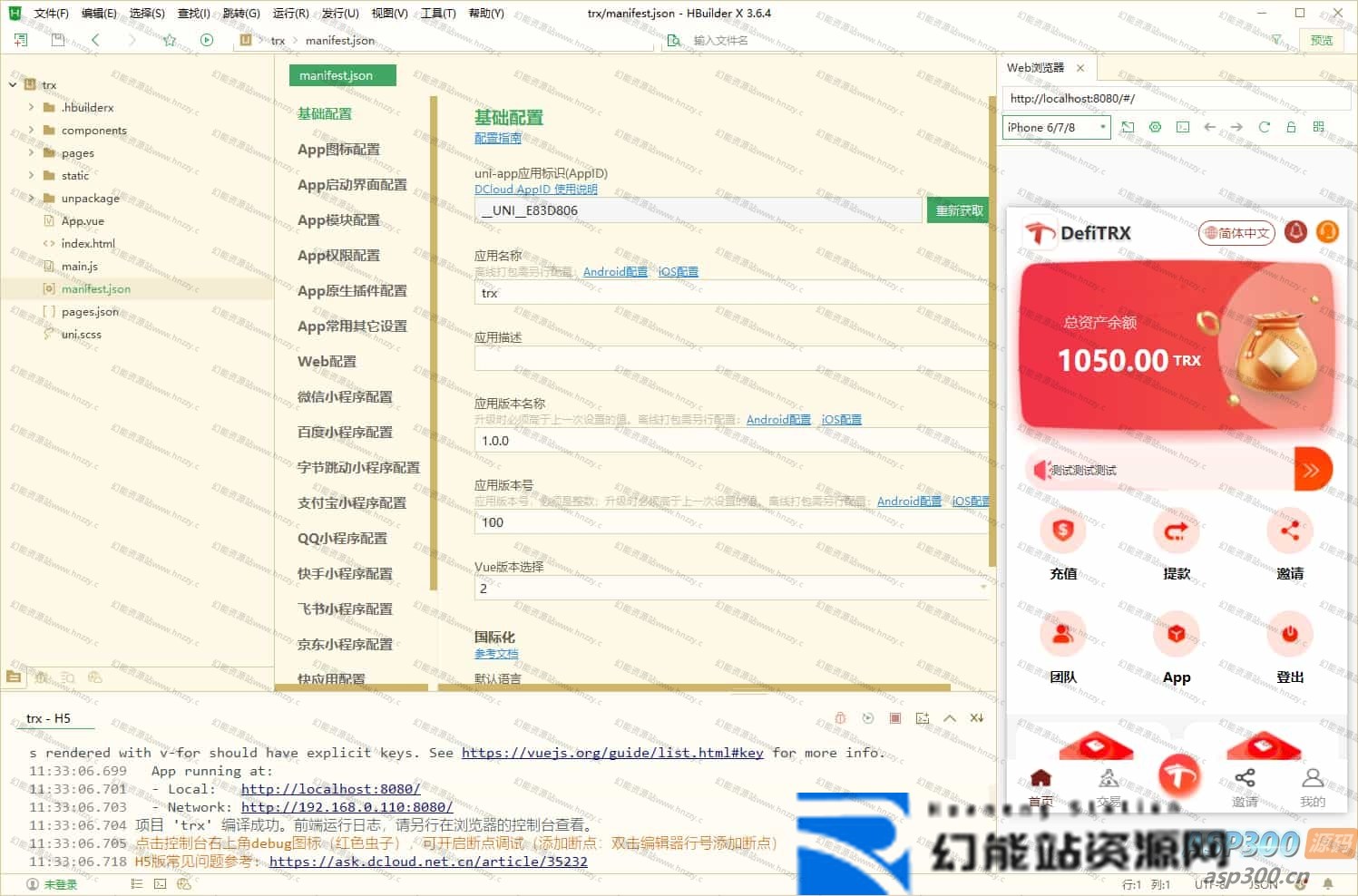Click the QR code icon in browser toolbar
Viewport: 1358px width, 896px height.
[x=1318, y=127]
